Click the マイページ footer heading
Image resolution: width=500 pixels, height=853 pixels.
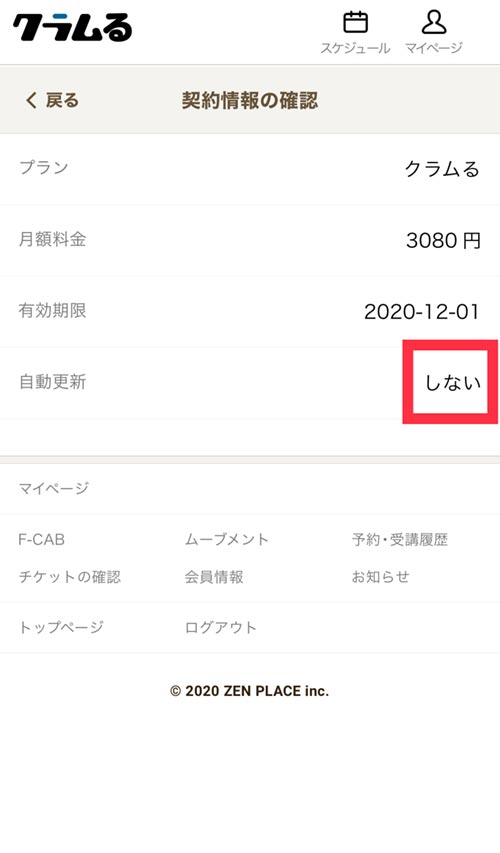point(53,489)
